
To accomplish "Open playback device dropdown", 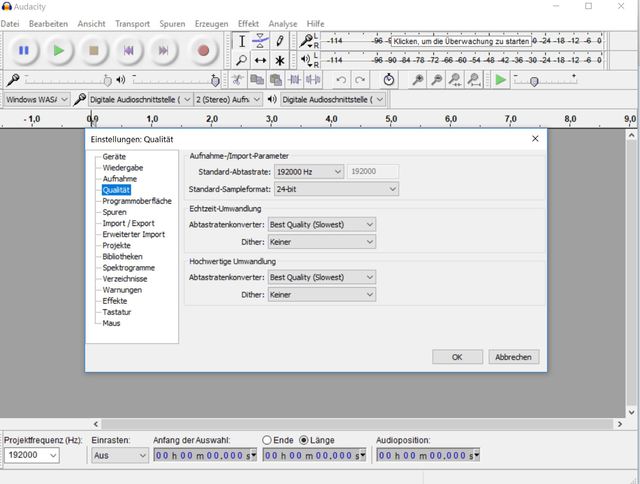I will (x=333, y=100).
